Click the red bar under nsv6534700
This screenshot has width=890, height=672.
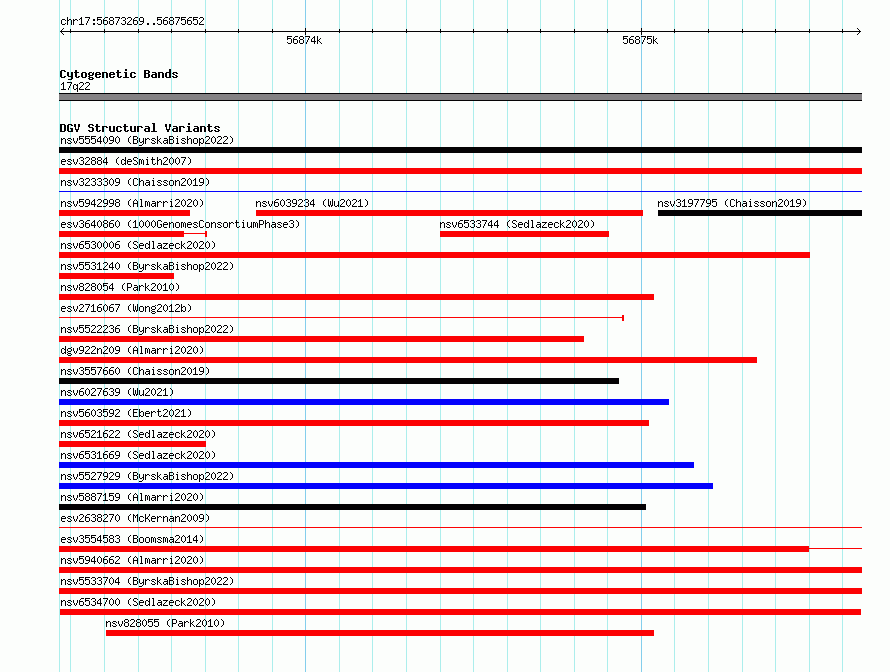460,612
